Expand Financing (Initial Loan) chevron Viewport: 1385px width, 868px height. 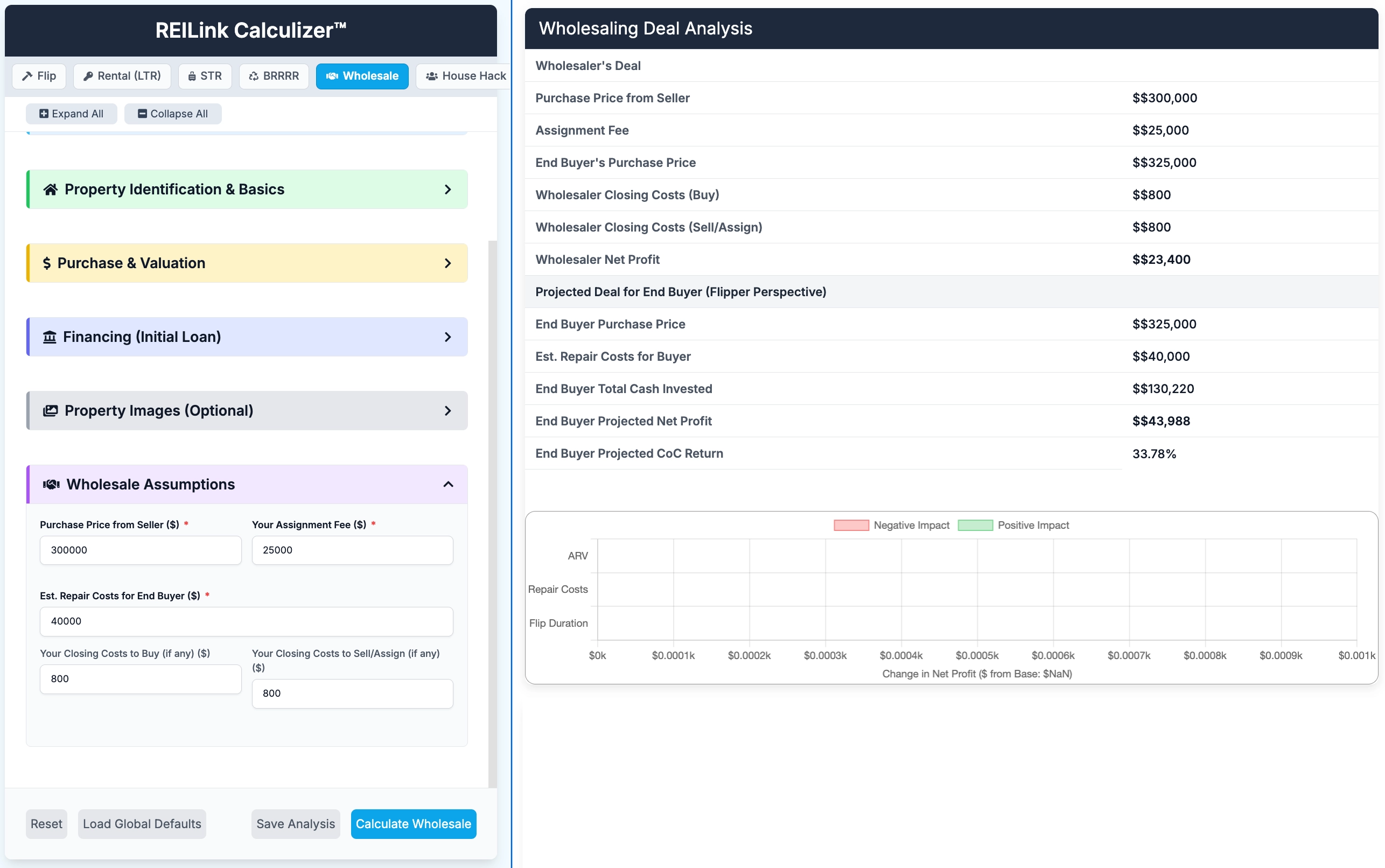tap(447, 337)
